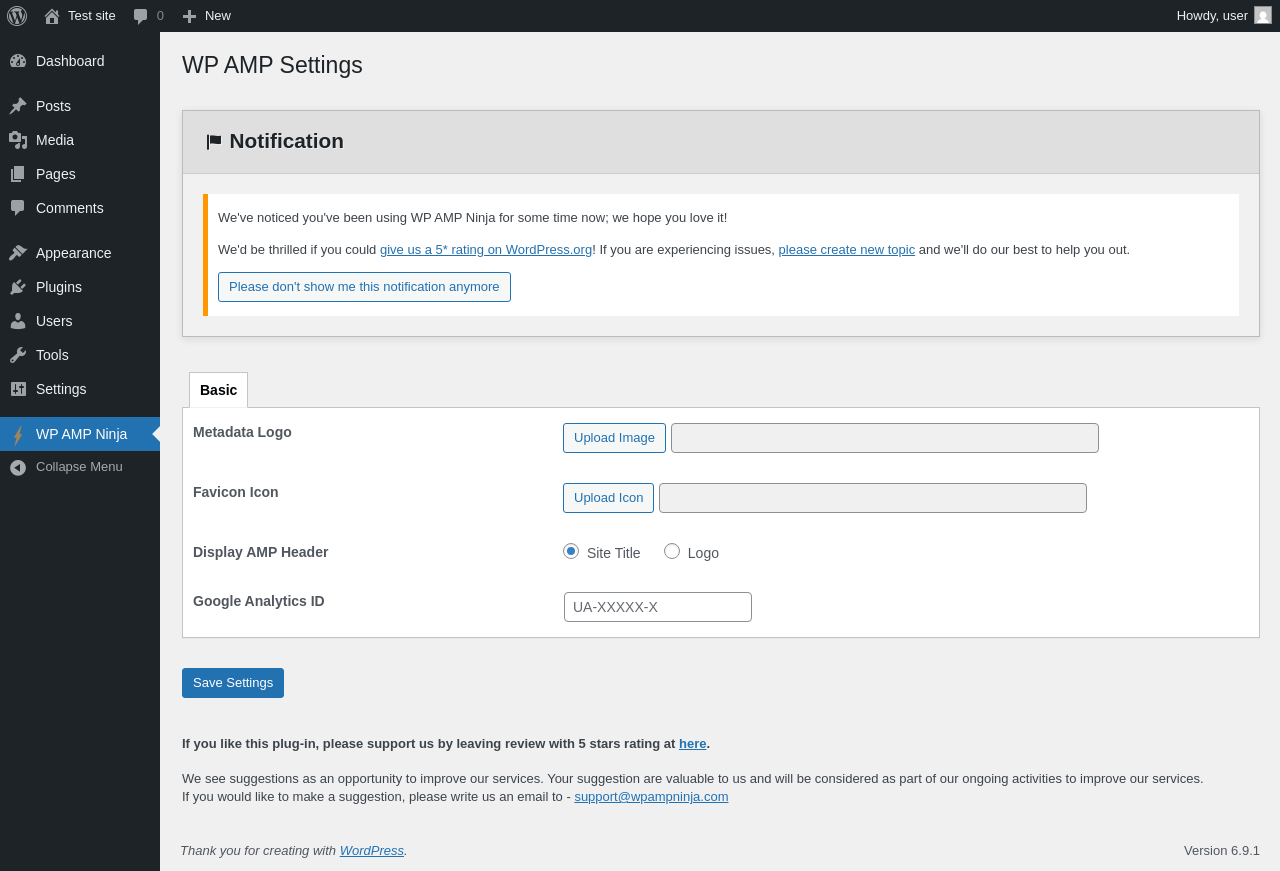1280x871 pixels.
Task: Focus the Google Analytics ID field
Action: 658,607
